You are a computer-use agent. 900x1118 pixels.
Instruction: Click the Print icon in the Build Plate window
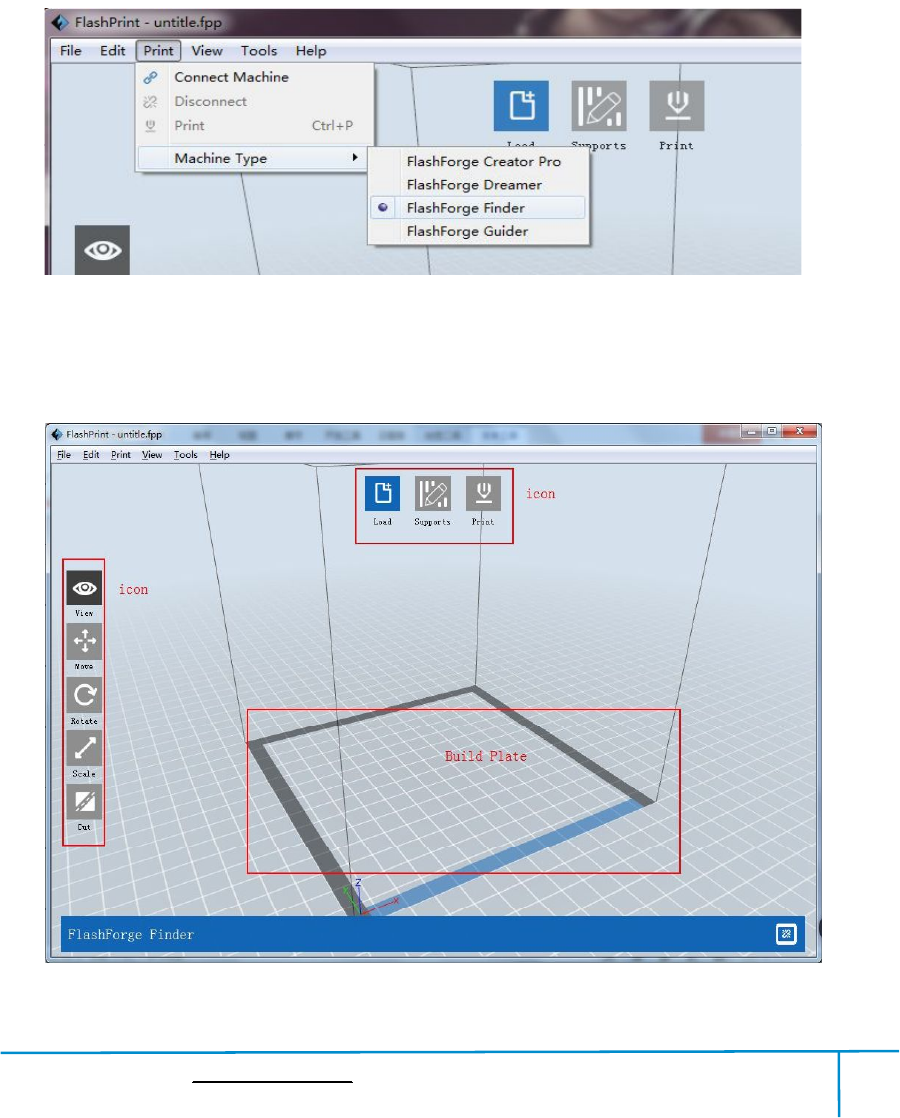[x=484, y=493]
